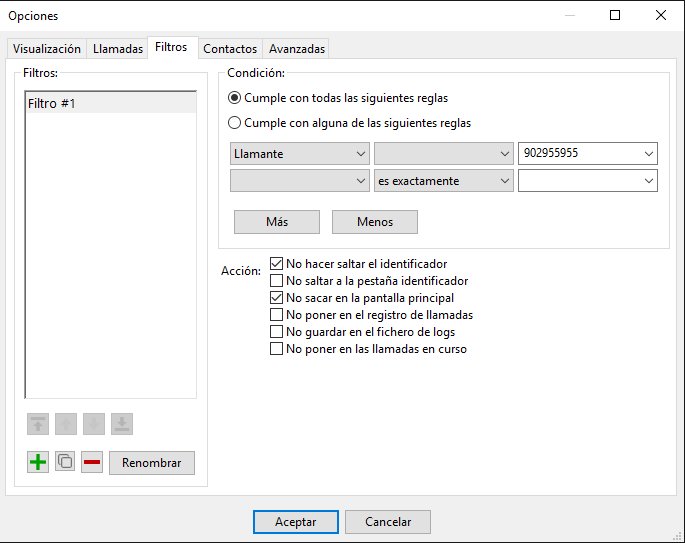The image size is (685, 543).
Task: Uncheck 'No hacer saltar el identificador'
Action: (x=278, y=264)
